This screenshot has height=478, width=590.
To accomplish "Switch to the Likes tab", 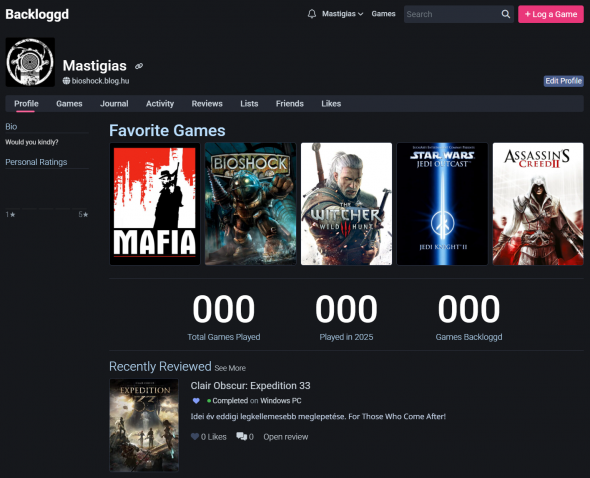I will coord(331,104).
